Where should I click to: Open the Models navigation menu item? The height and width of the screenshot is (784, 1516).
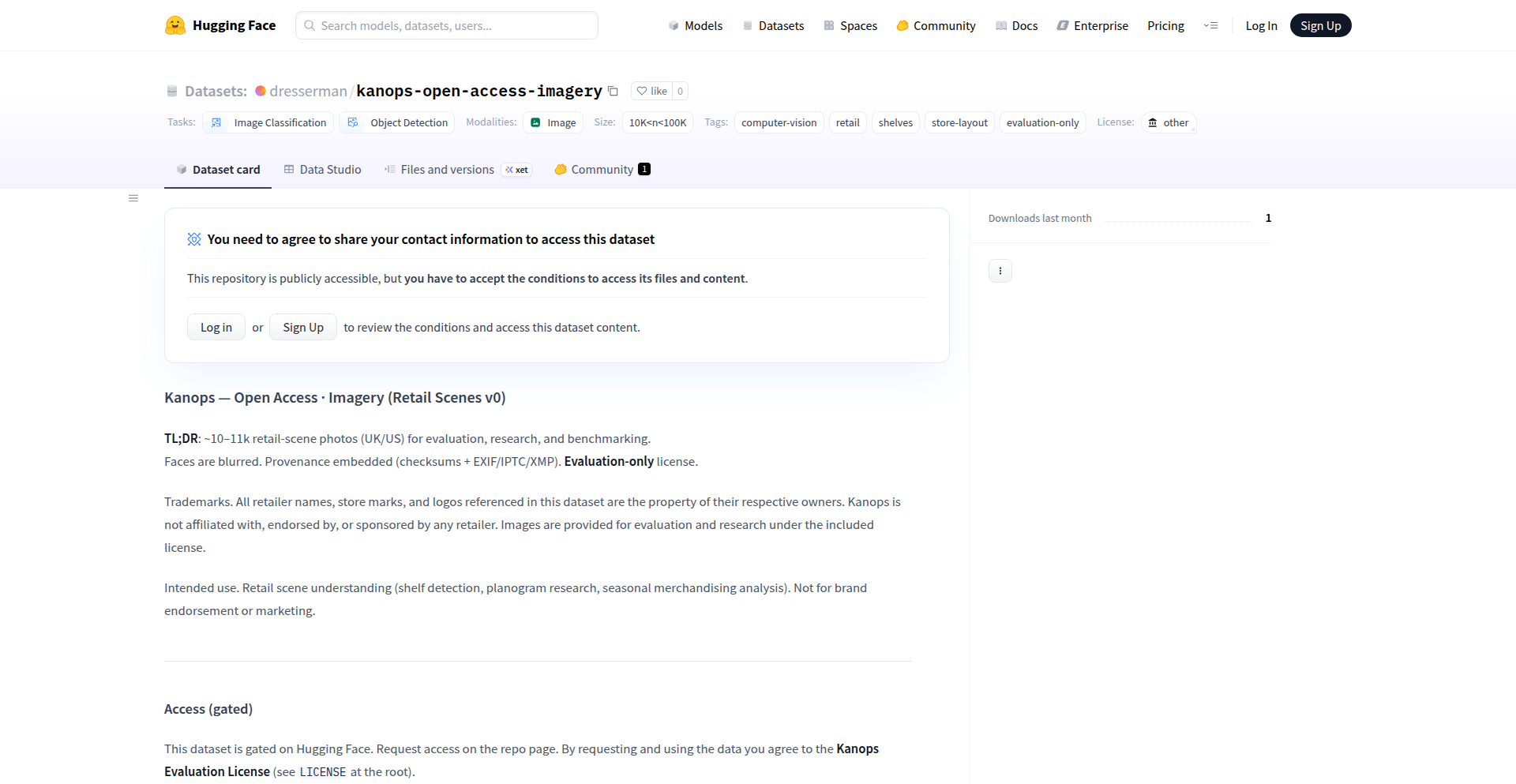click(x=695, y=25)
